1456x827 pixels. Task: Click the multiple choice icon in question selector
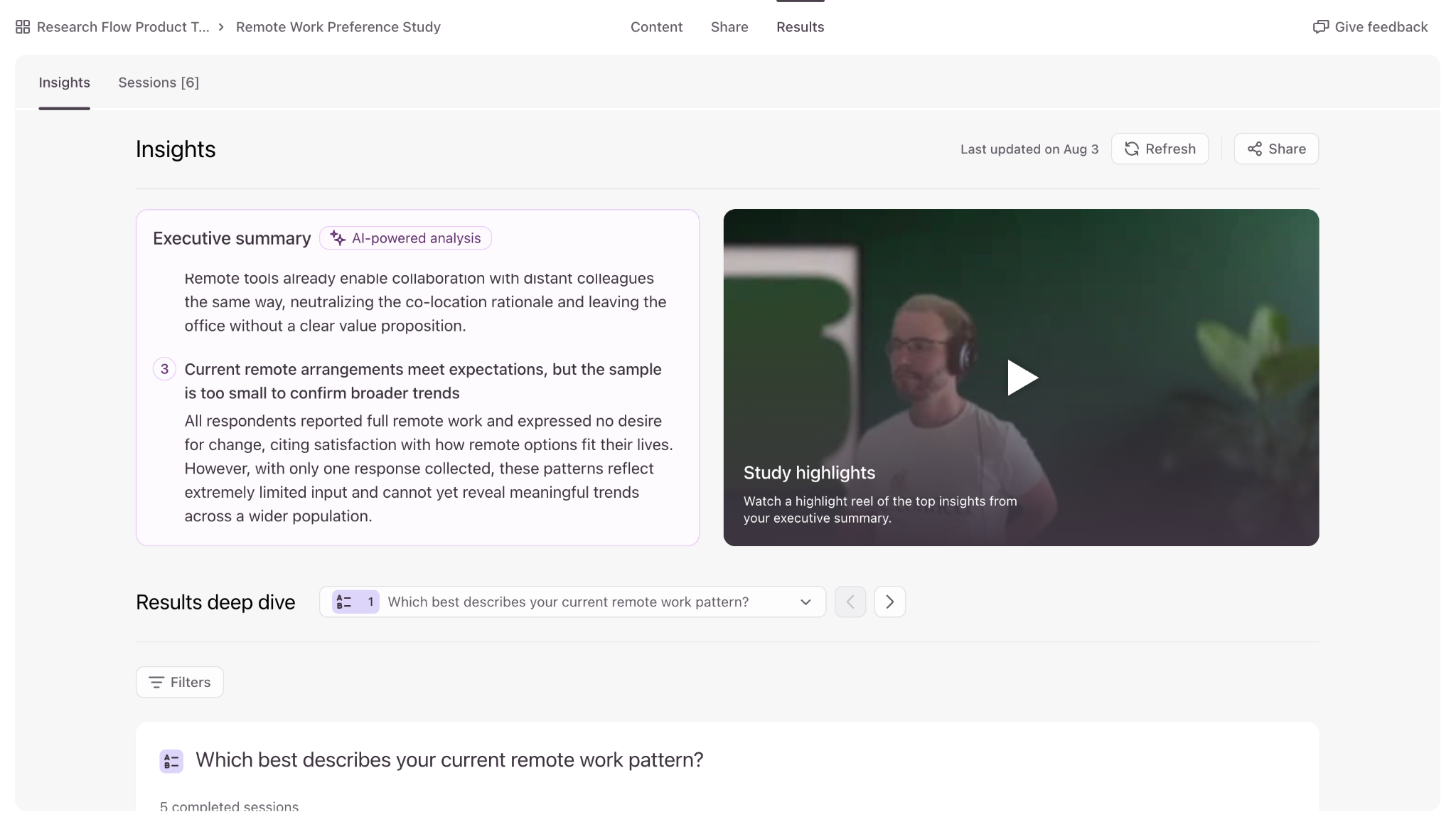point(344,602)
